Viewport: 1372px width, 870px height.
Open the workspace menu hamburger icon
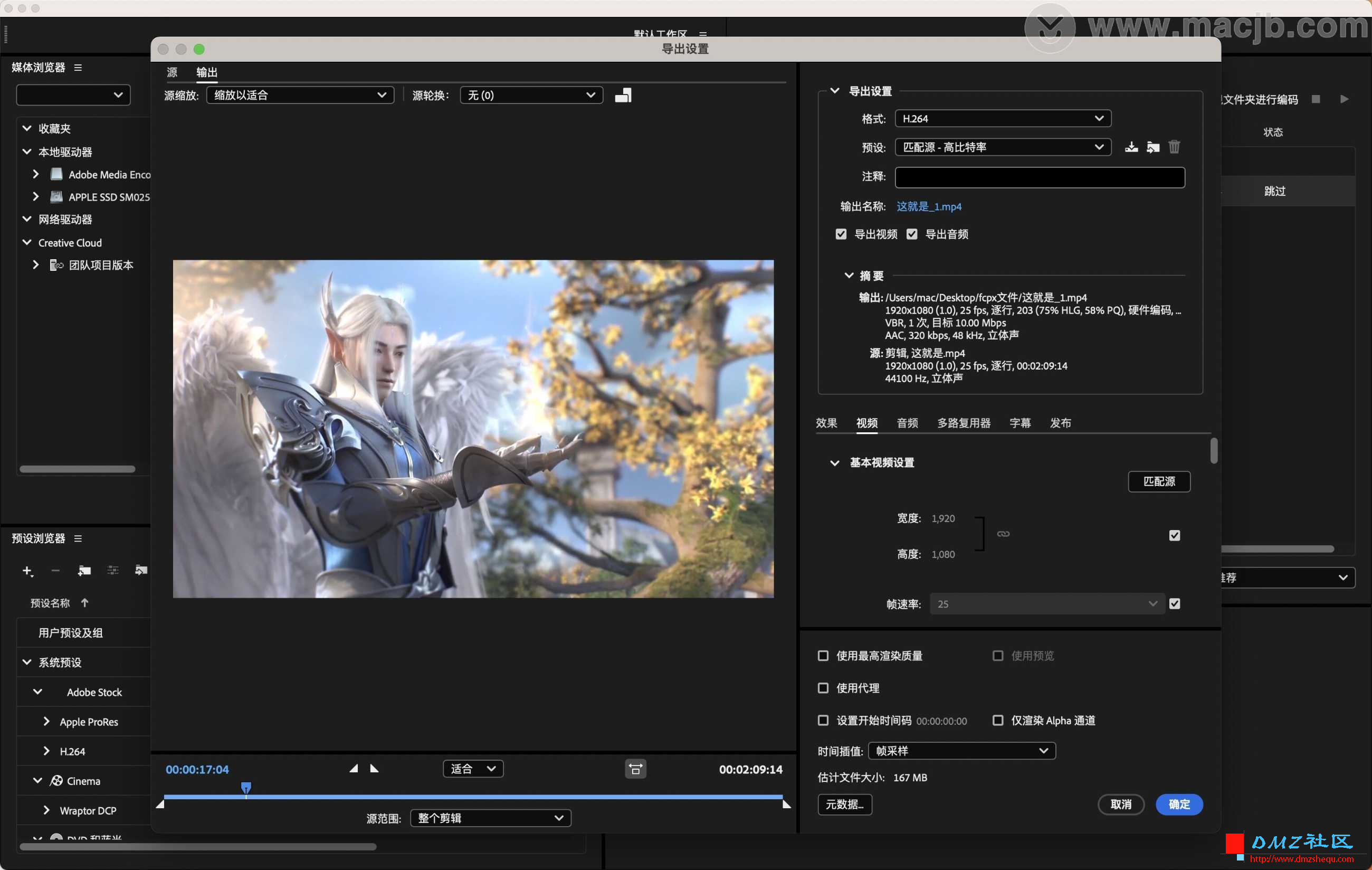703,34
